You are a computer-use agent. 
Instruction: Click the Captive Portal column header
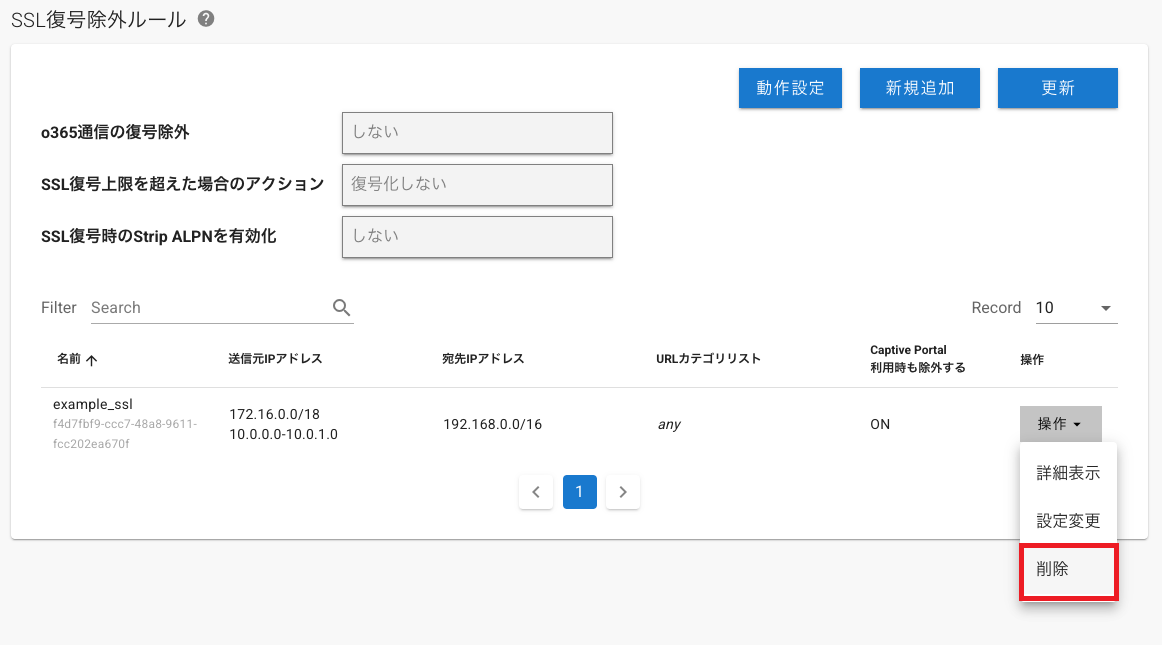click(918, 359)
